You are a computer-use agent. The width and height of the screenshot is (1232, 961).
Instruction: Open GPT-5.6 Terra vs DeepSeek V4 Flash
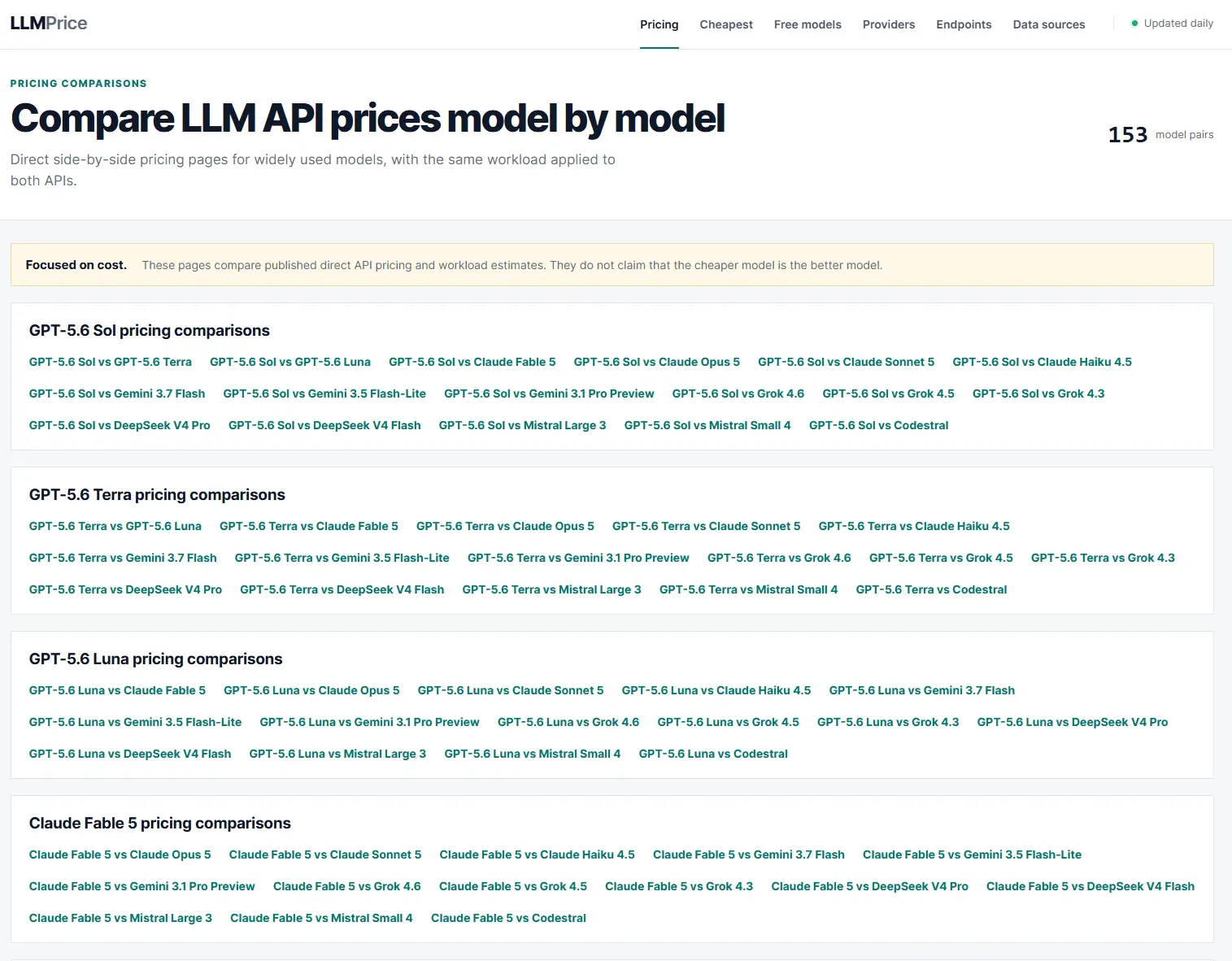pyautogui.click(x=342, y=589)
